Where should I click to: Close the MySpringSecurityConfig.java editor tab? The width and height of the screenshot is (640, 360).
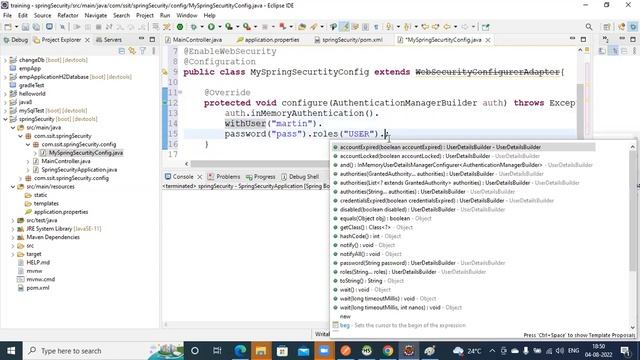coord(488,40)
